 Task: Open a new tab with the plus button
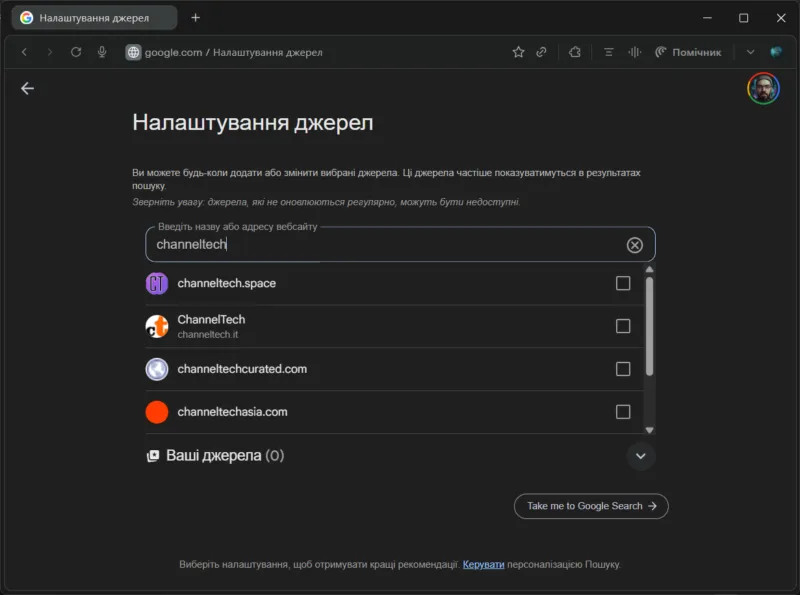click(x=195, y=18)
